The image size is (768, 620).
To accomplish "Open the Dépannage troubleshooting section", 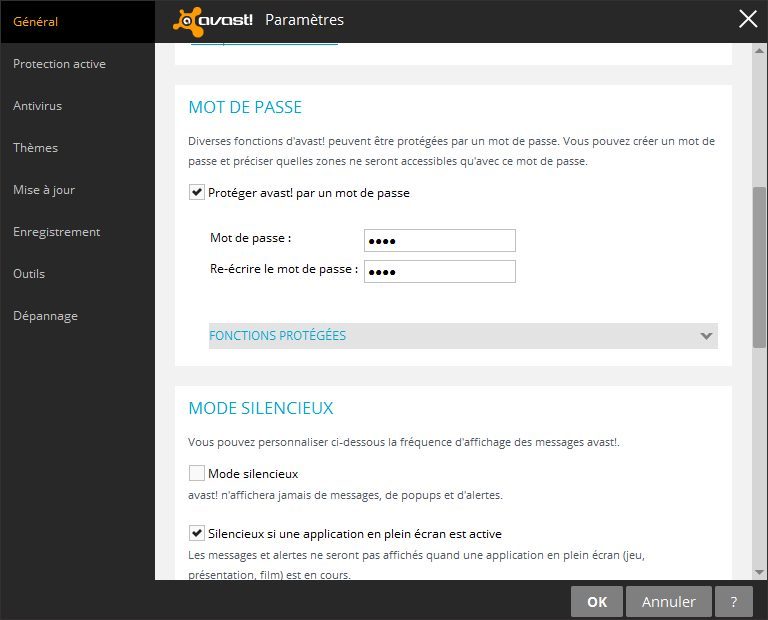I will (x=45, y=316).
